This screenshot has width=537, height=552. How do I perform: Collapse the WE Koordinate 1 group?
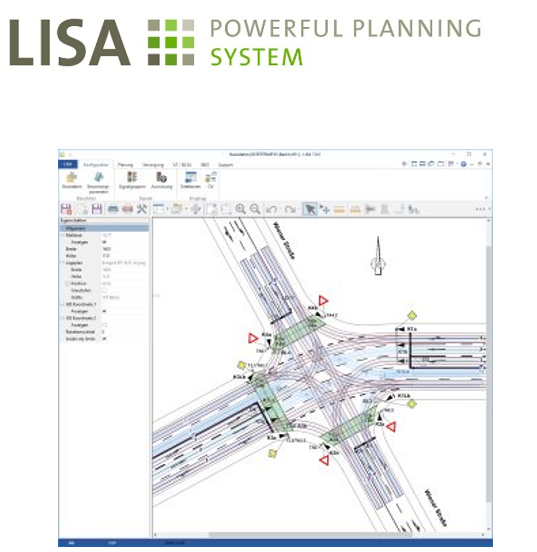(63, 304)
